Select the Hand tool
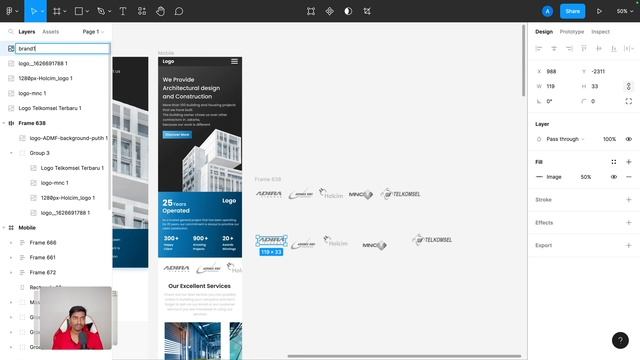 click(x=160, y=11)
